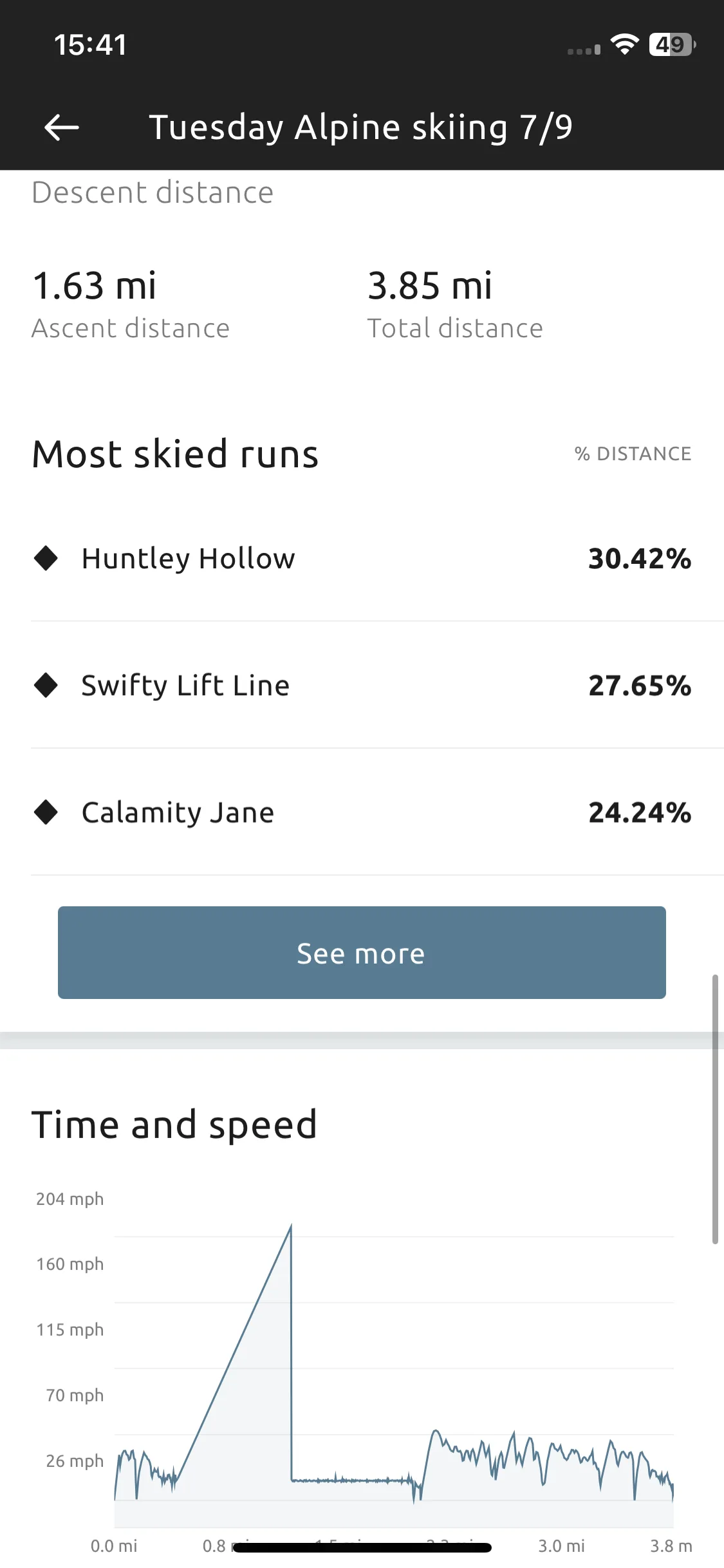Tap the status bar clock showing 15:41
This screenshot has height=1568, width=724.
click(x=91, y=44)
